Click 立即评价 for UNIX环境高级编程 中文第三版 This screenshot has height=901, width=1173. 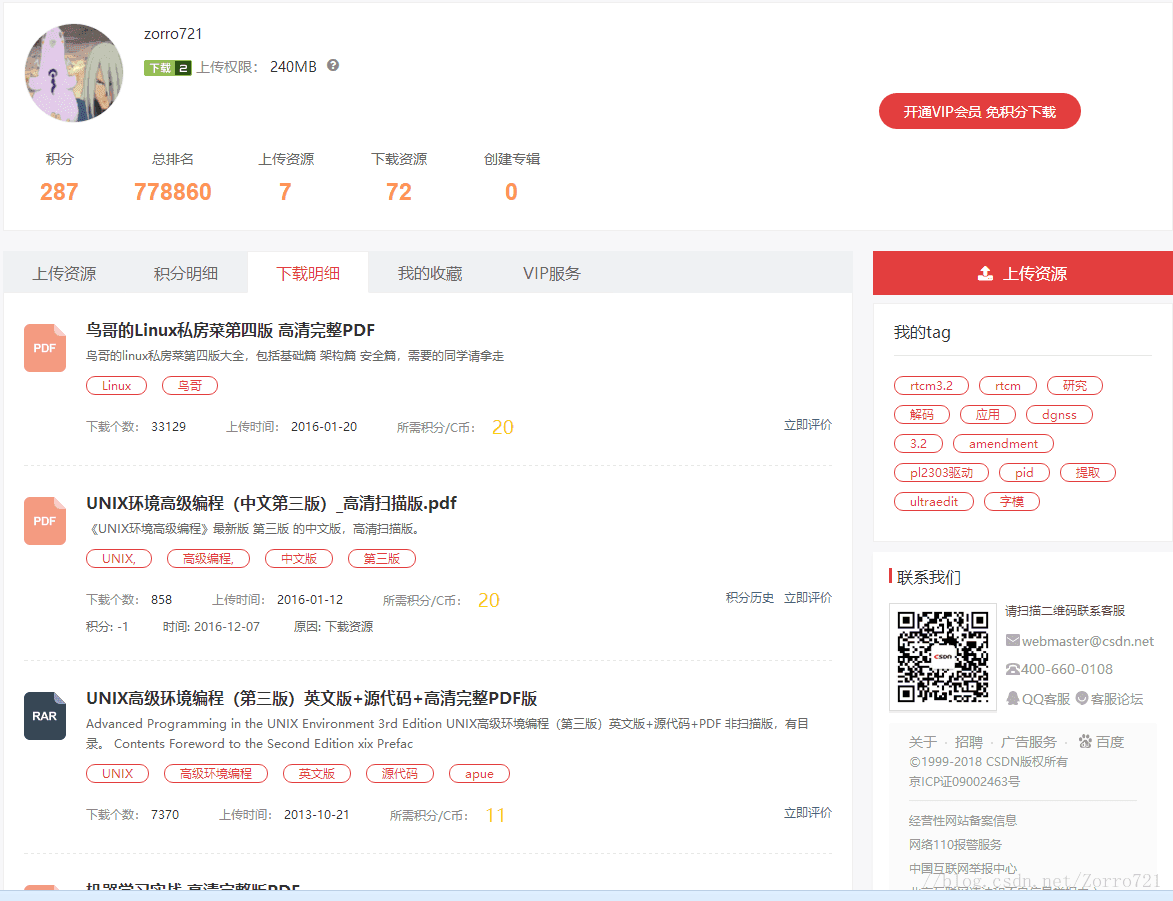[808, 598]
